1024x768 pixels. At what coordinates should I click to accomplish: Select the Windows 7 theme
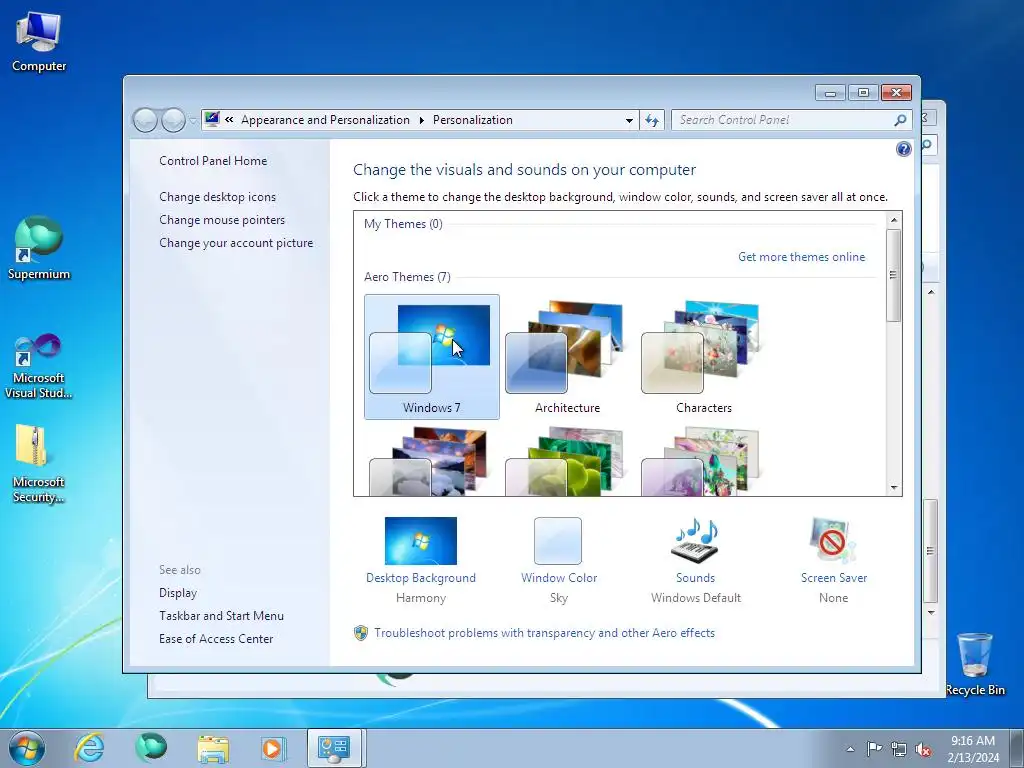432,357
